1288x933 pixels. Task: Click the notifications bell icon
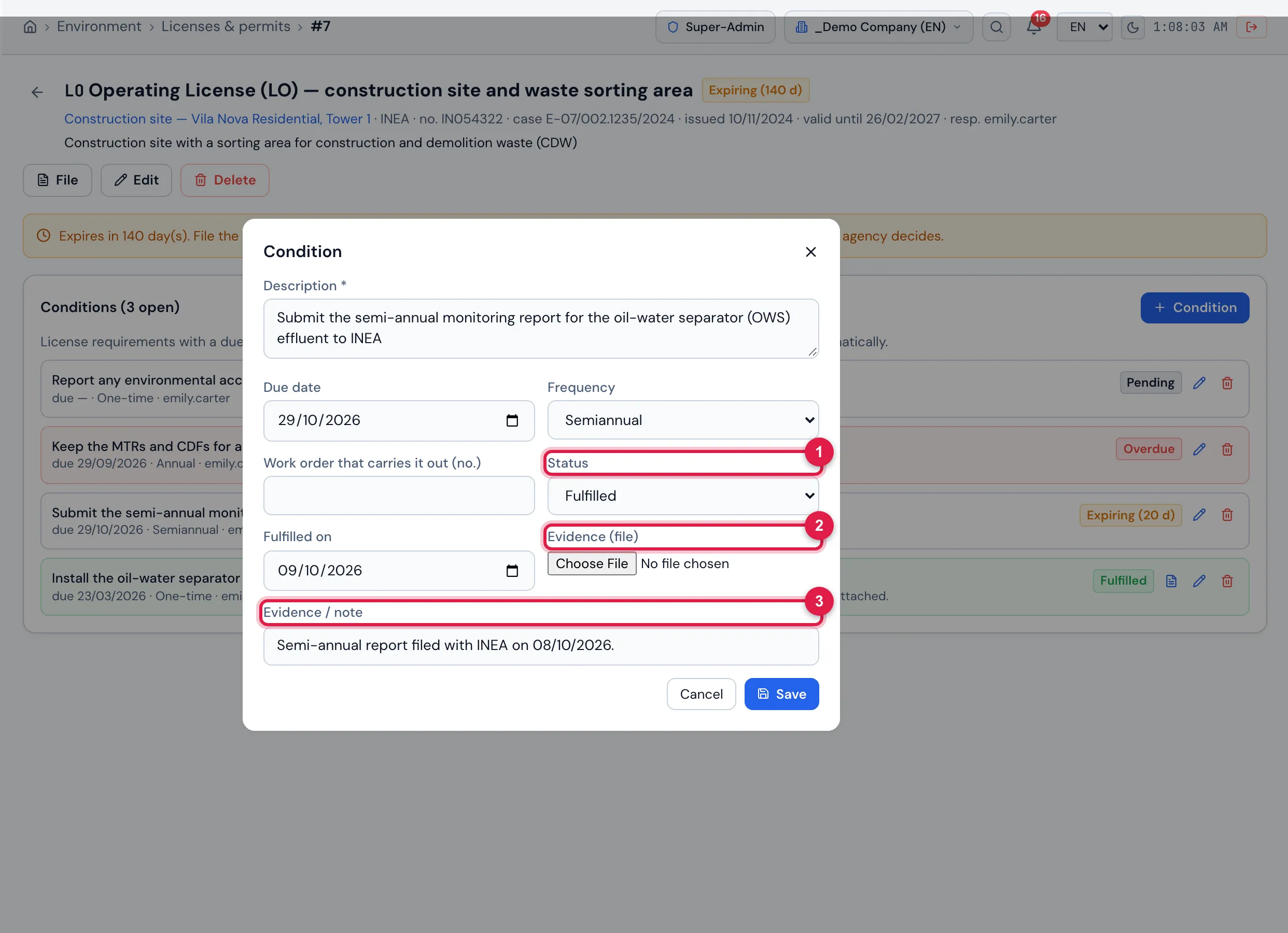pyautogui.click(x=1033, y=26)
